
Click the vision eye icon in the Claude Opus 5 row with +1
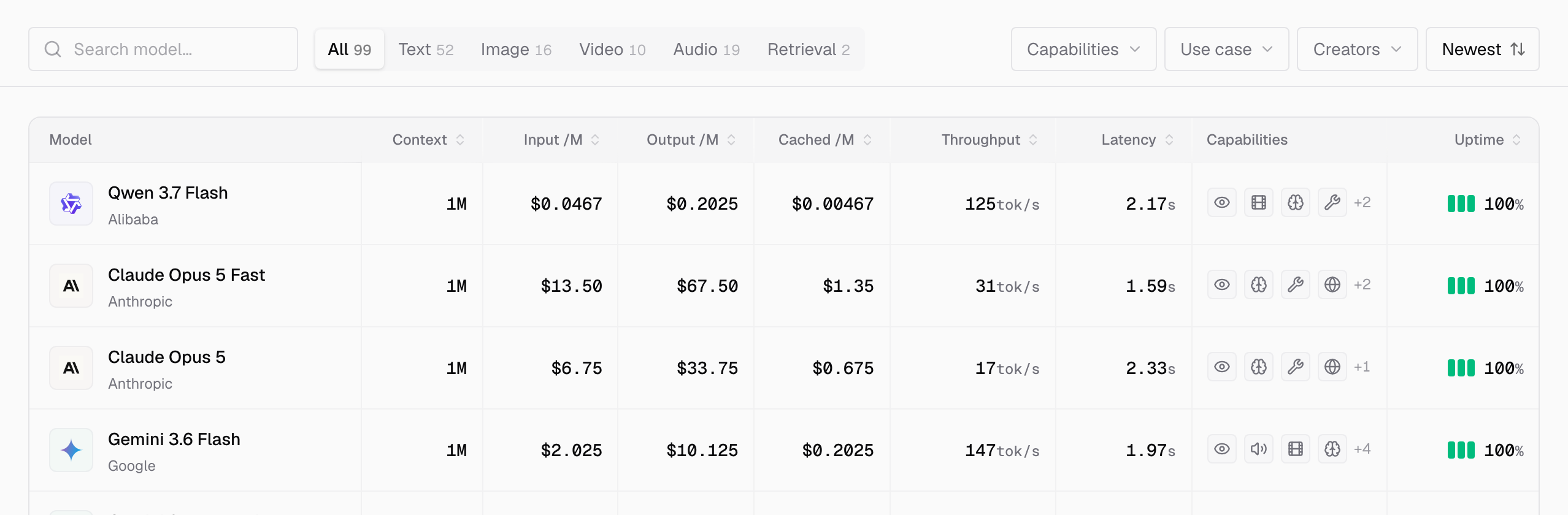[1221, 367]
